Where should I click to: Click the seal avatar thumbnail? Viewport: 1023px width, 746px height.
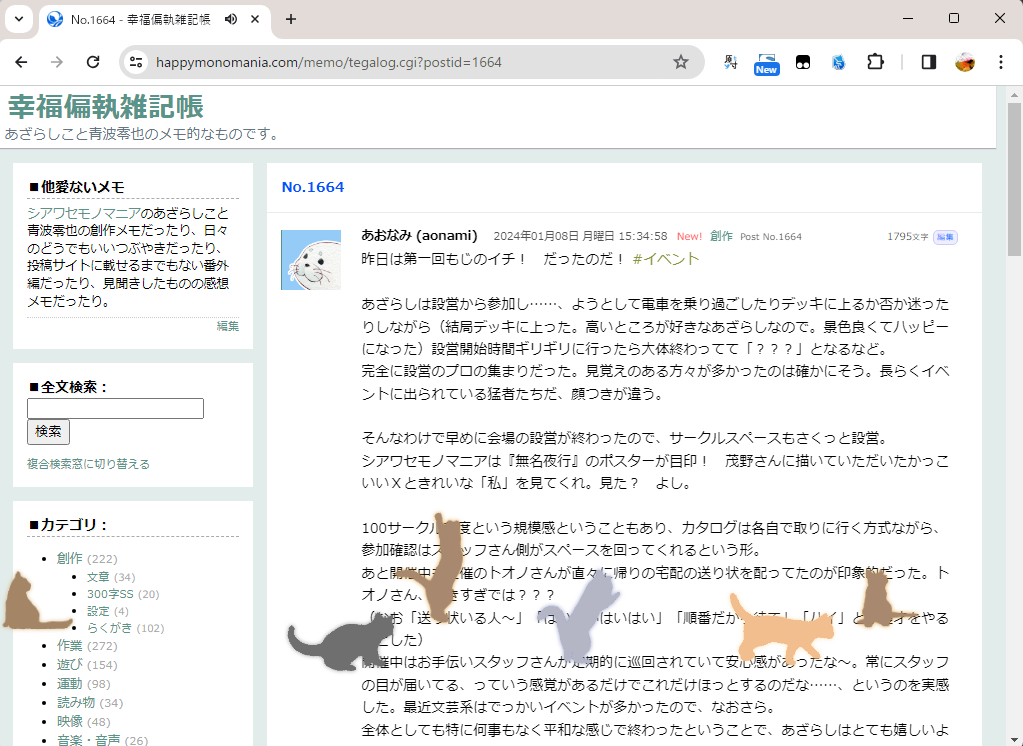point(311,260)
